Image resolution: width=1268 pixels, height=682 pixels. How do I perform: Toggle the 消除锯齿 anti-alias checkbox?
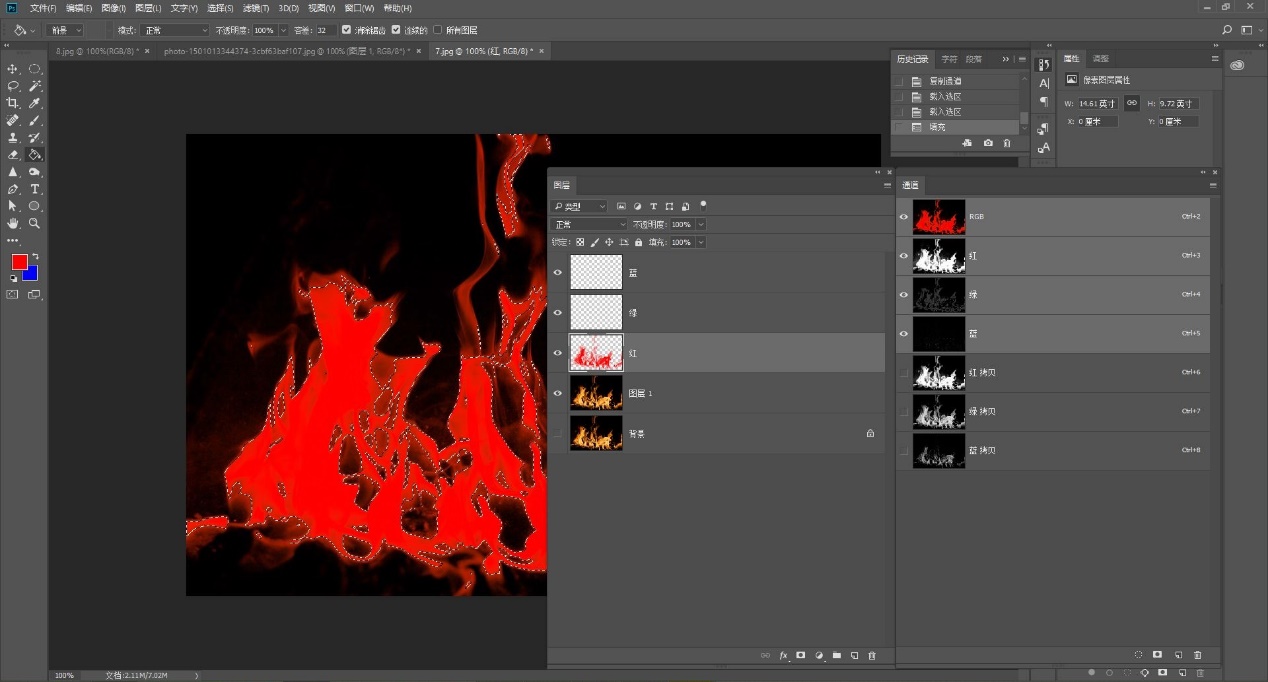click(x=347, y=30)
